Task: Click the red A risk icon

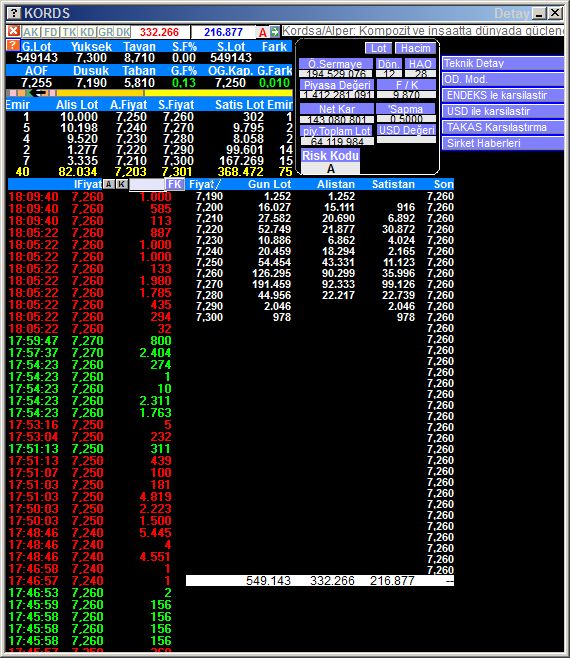Action: click(263, 32)
